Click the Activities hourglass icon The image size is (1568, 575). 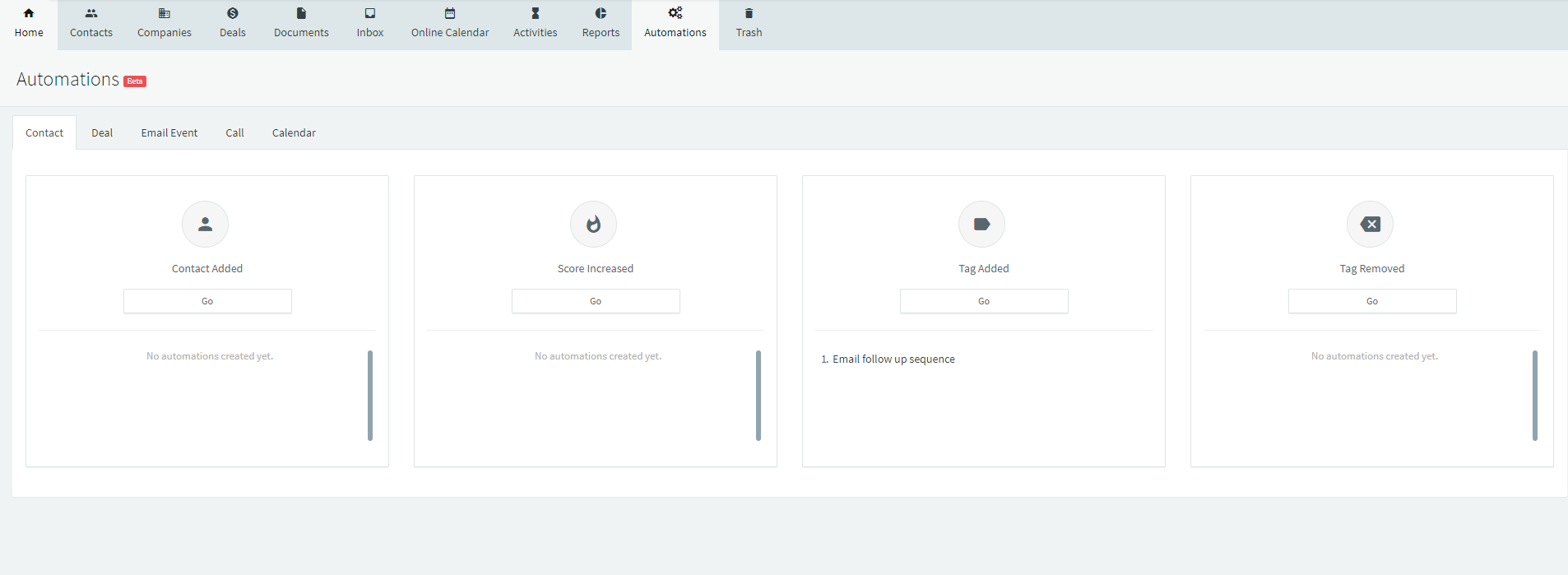(536, 13)
